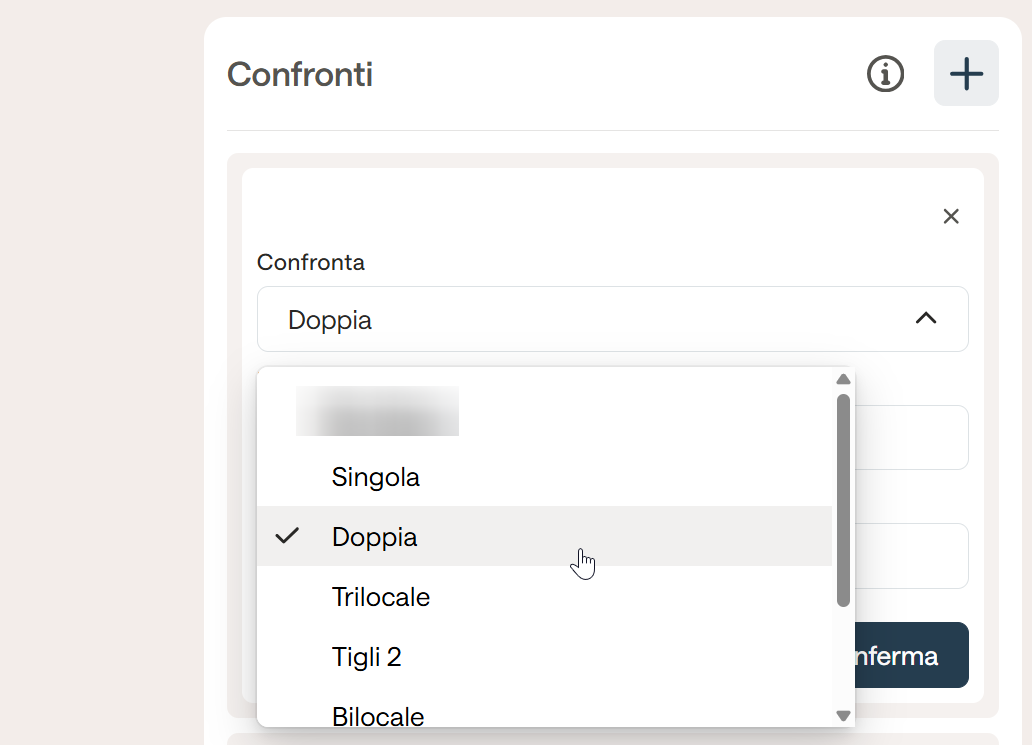1032x745 pixels.
Task: Click the Conferma button
Action: 912,655
